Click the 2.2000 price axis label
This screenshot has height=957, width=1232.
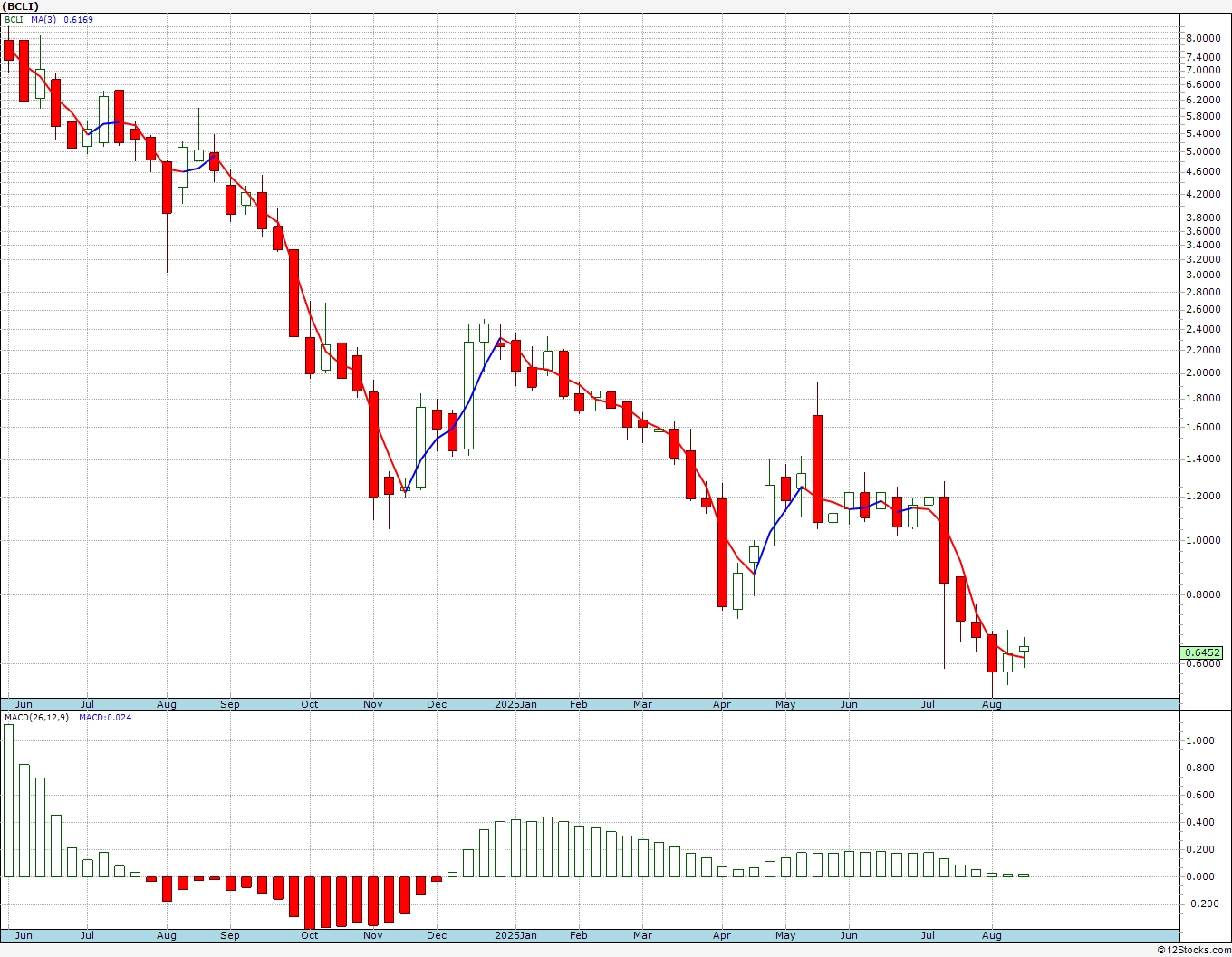click(1203, 350)
